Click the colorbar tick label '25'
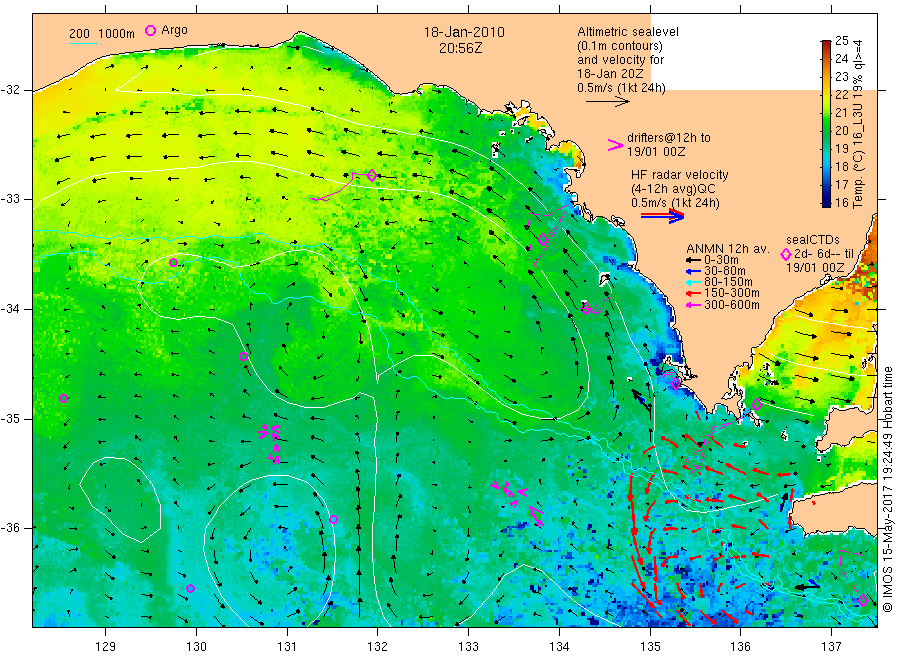900x660 pixels. pyautogui.click(x=841, y=40)
